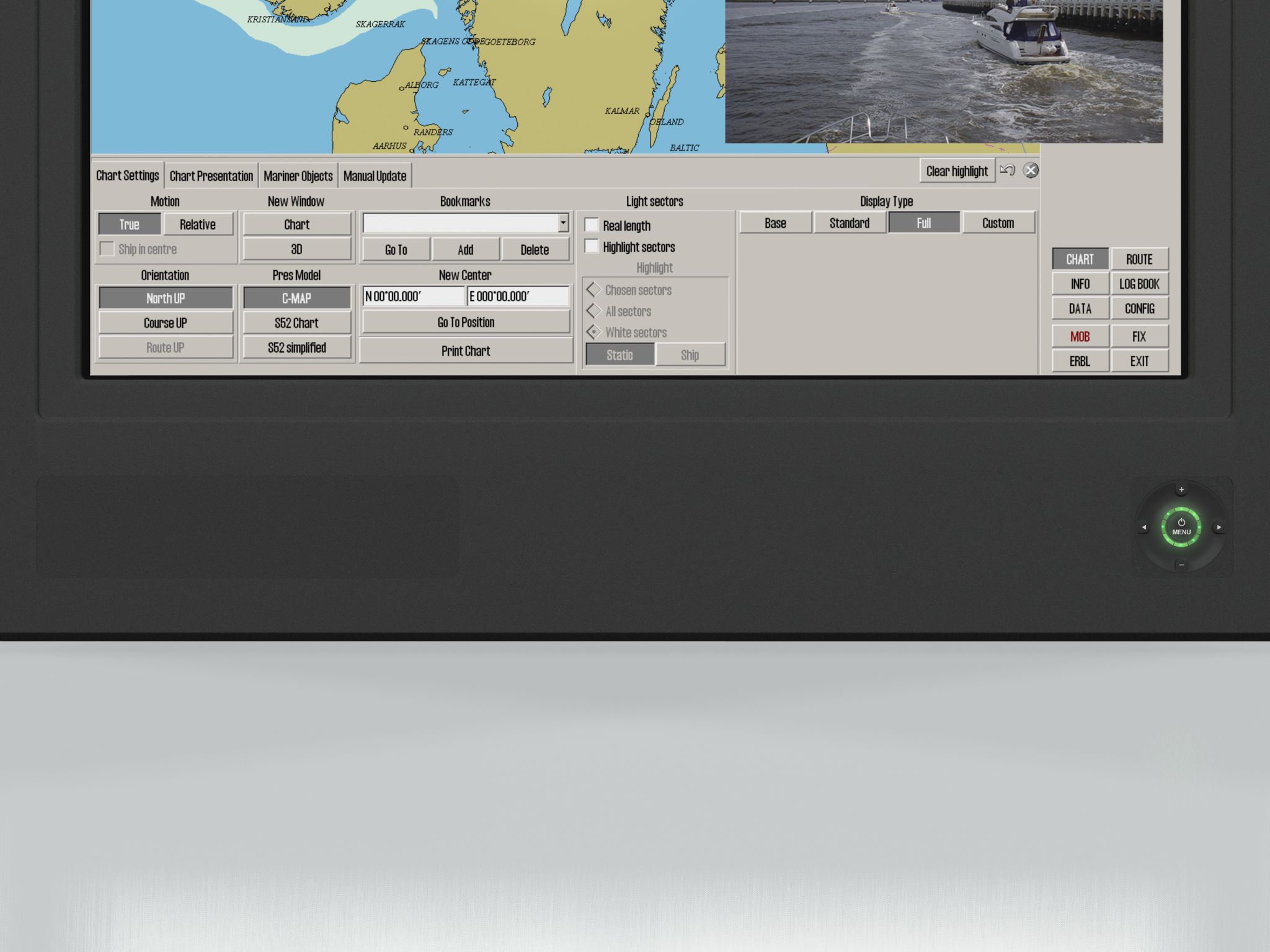This screenshot has height=952, width=1270.
Task: Click the red MOB button
Action: [1080, 337]
